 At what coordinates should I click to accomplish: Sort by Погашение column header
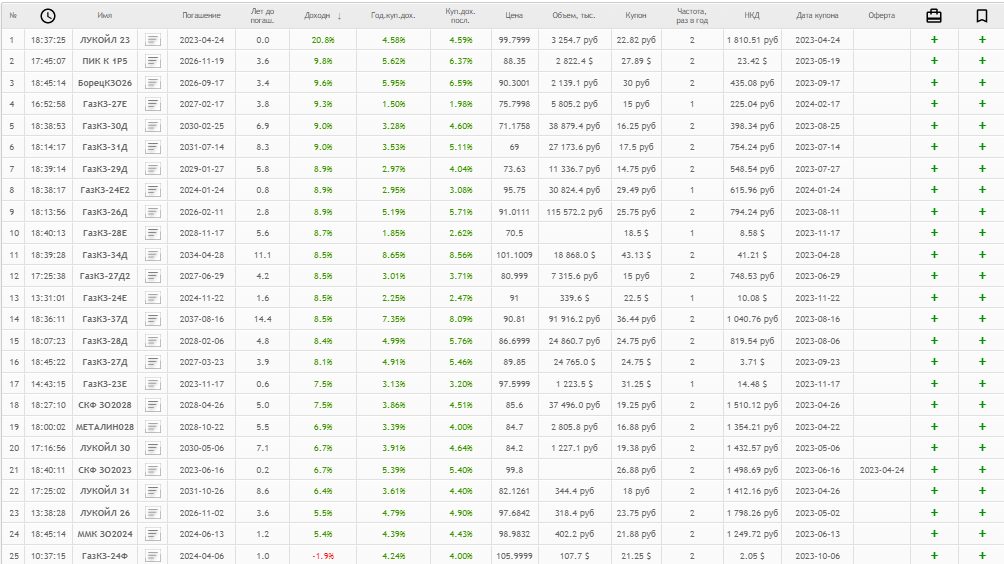[201, 15]
